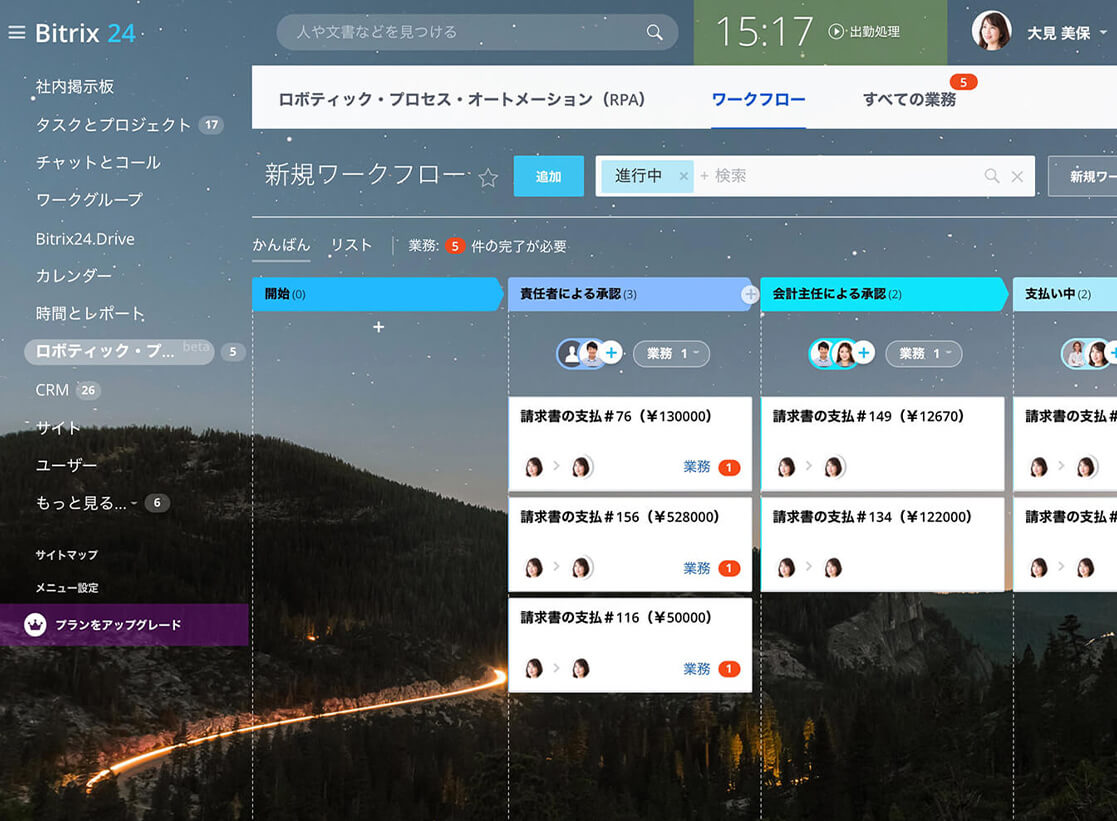Image resolution: width=1117 pixels, height=821 pixels.
Task: Click the 出勤処理 clock-in button
Action: (x=865, y=31)
